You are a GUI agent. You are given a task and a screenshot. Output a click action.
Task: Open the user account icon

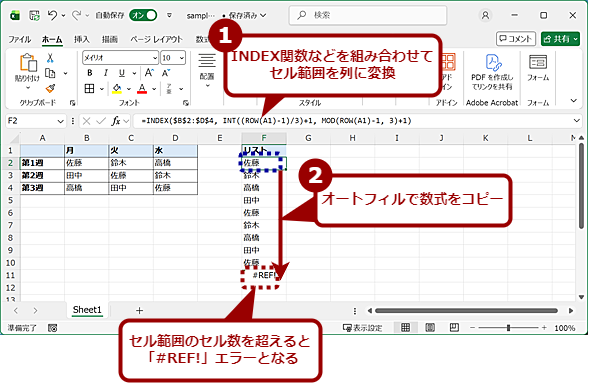pyautogui.click(x=485, y=15)
